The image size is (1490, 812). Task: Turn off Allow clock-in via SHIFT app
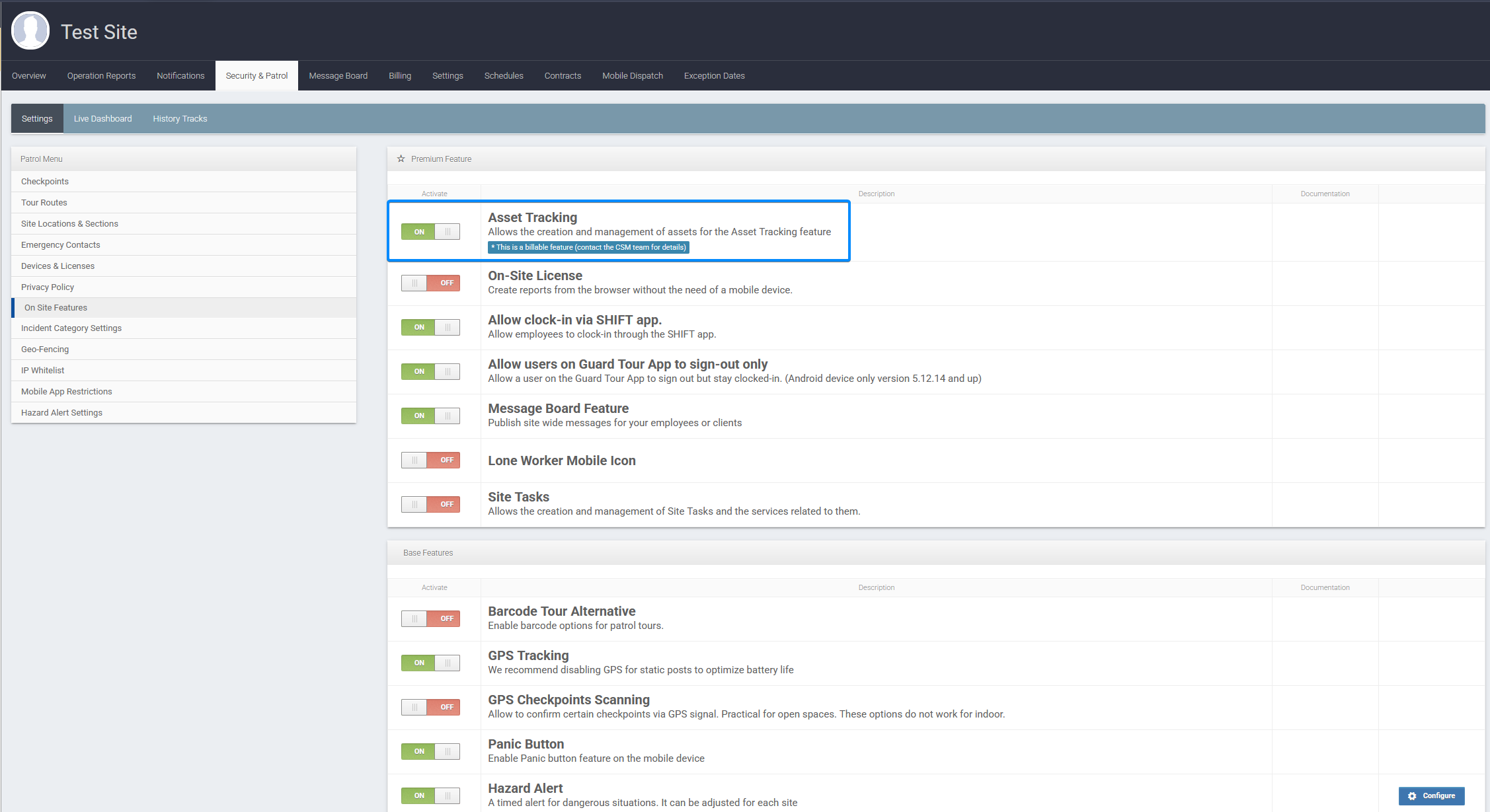pyautogui.click(x=430, y=327)
